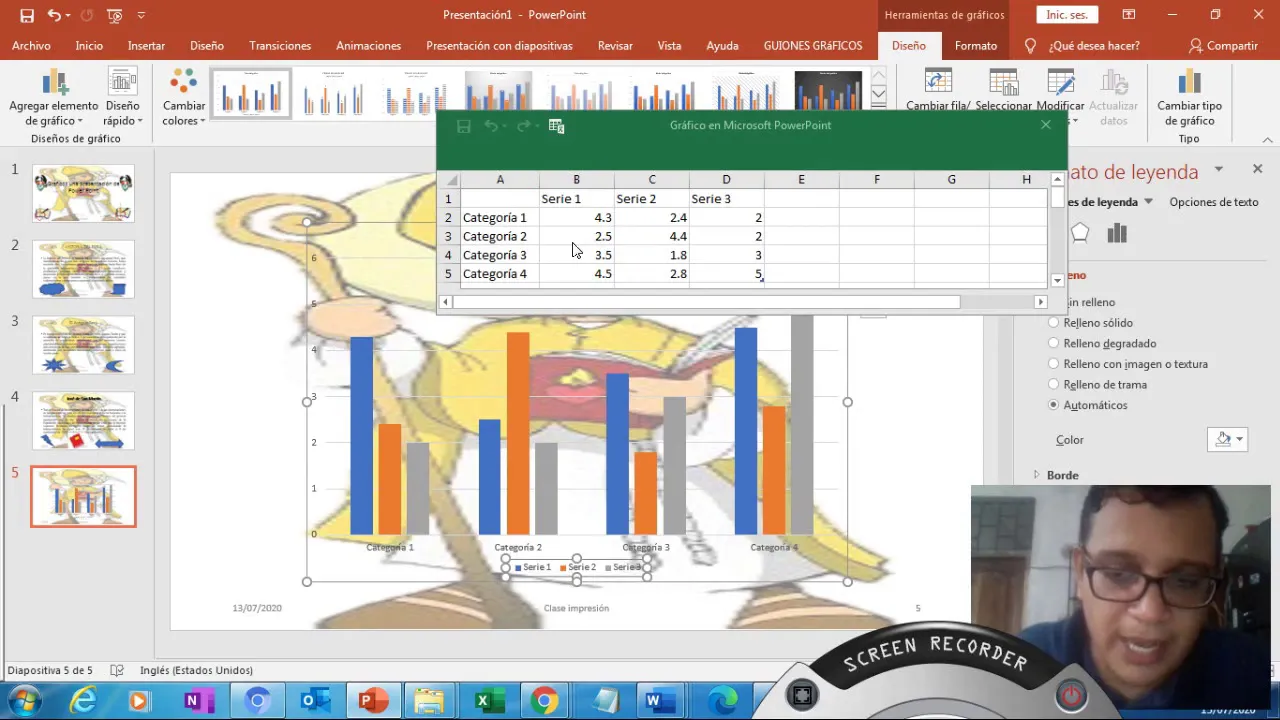Image resolution: width=1280 pixels, height=720 pixels.
Task: Open Effects pentagon icon in format pane
Action: click(1079, 234)
